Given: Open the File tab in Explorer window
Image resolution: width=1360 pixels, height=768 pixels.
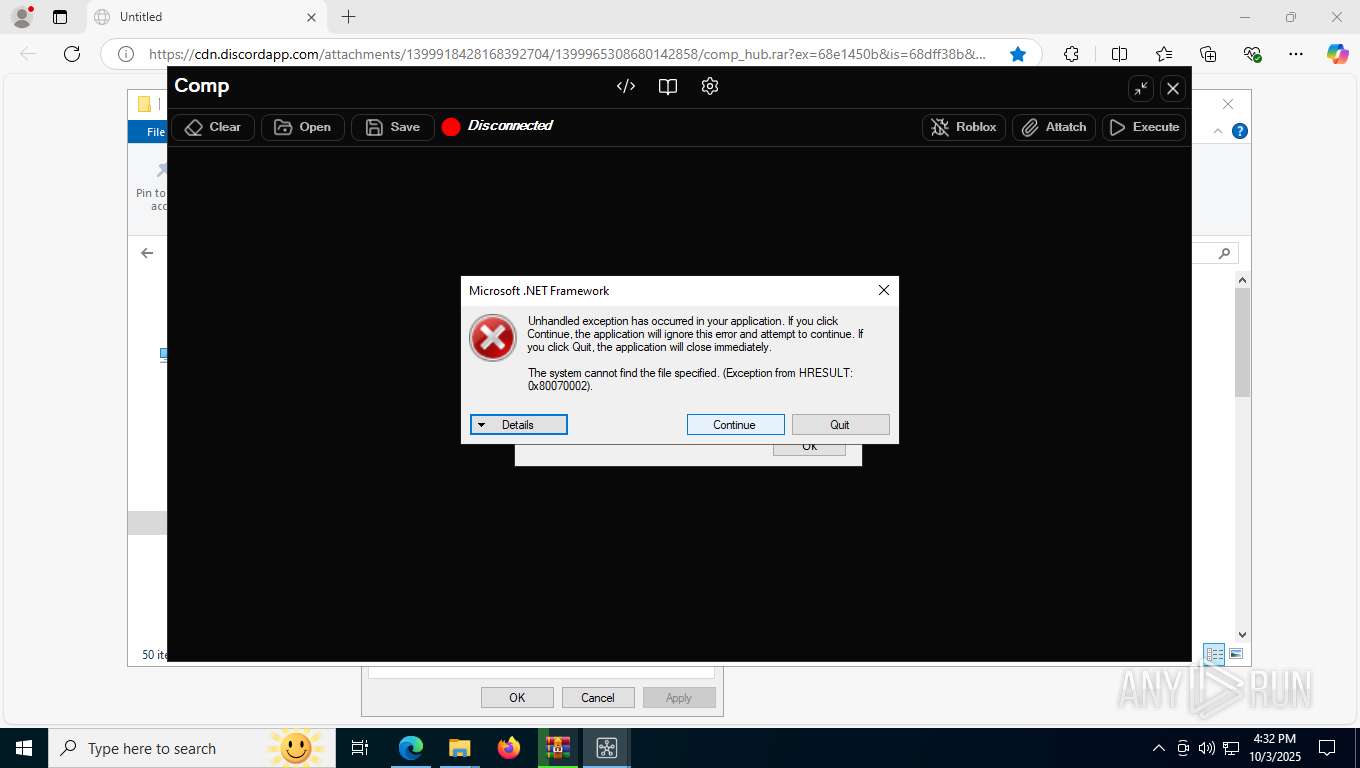Looking at the screenshot, I should [149, 132].
